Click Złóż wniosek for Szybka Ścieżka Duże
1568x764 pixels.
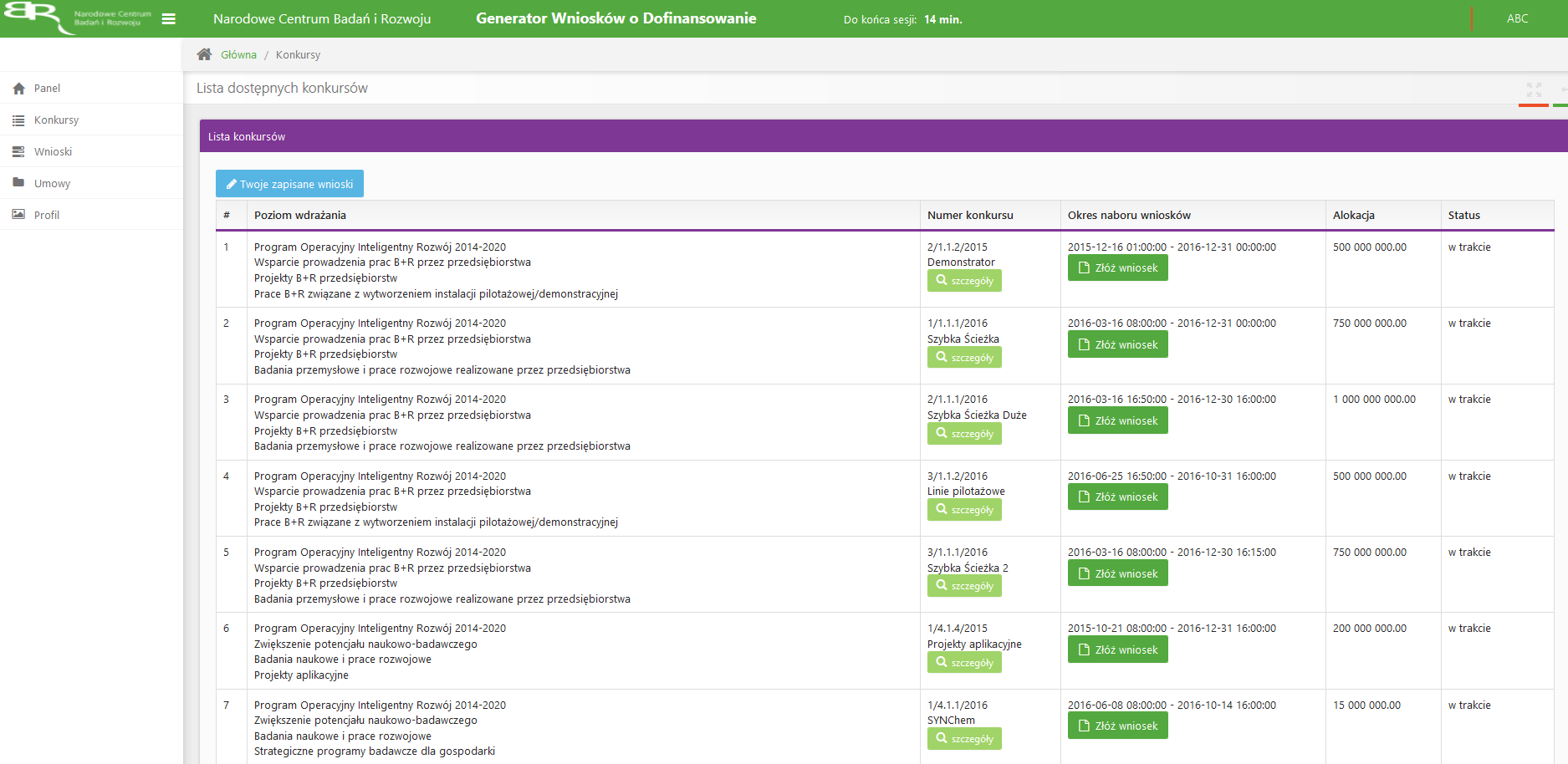click(1118, 420)
